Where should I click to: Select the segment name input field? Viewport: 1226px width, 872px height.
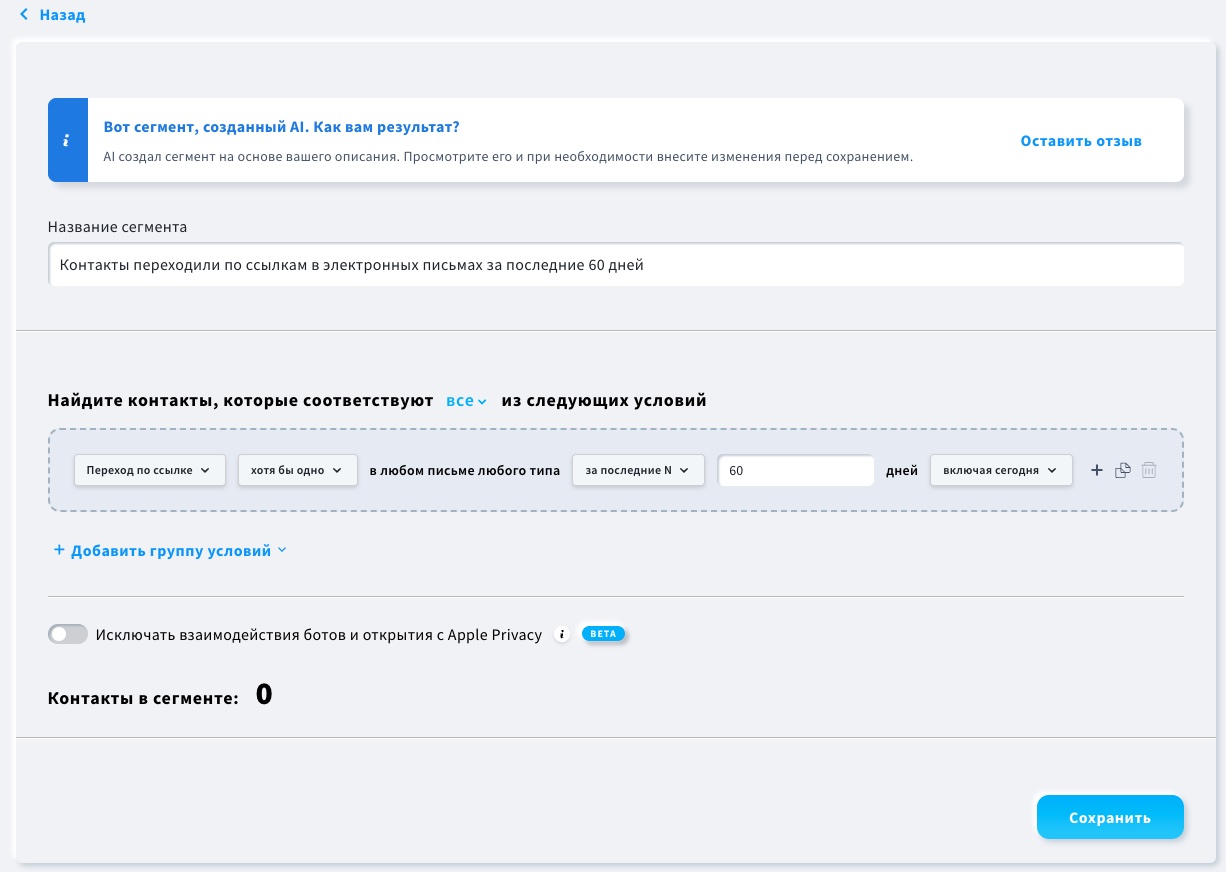coord(615,264)
